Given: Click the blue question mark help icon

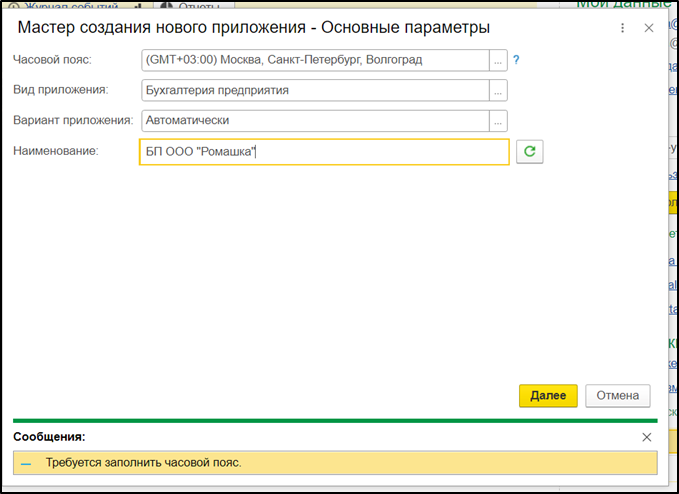Looking at the screenshot, I should (516, 60).
